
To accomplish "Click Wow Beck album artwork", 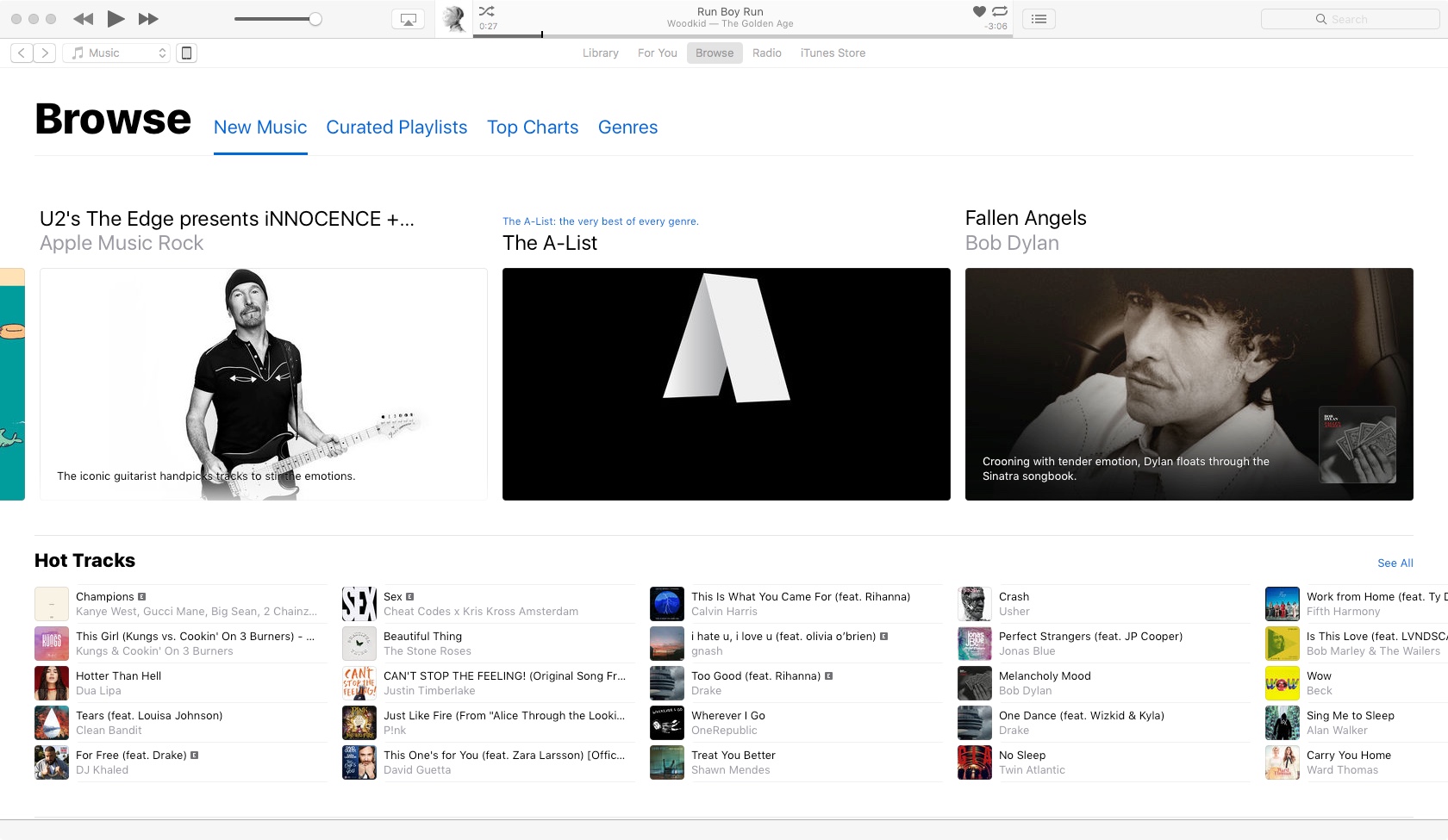I will [x=1283, y=683].
